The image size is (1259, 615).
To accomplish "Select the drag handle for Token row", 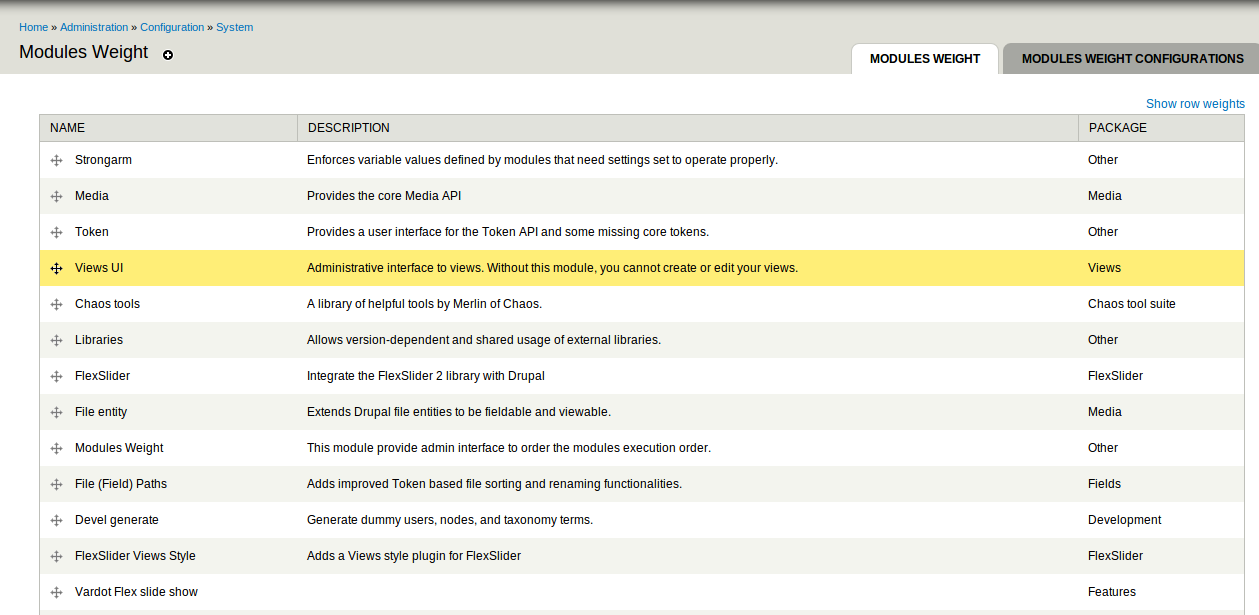I will pos(56,232).
